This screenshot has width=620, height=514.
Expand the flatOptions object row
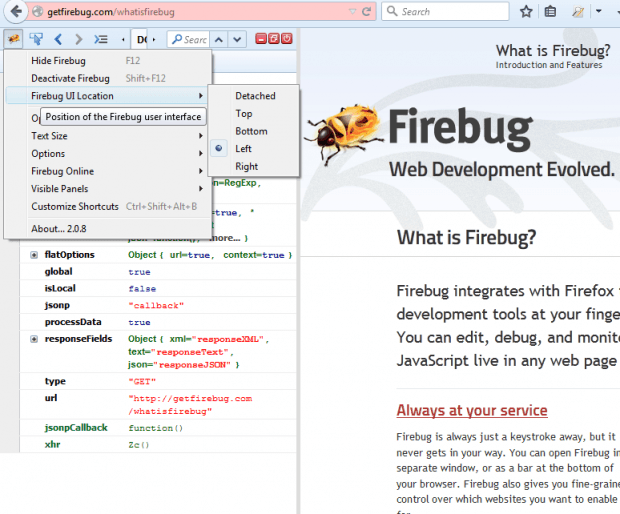pos(34,255)
